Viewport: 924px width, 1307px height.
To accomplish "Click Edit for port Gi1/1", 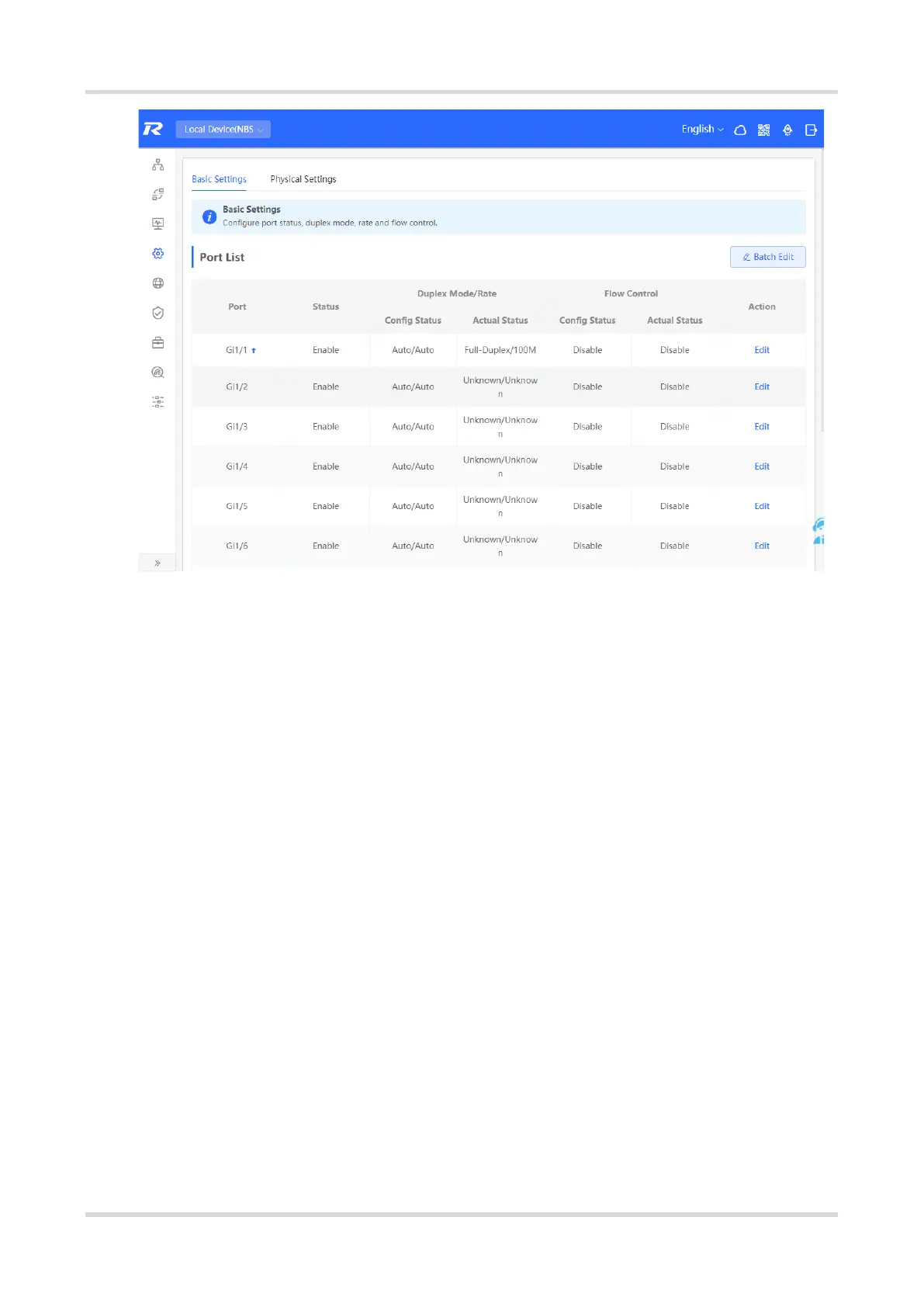I will point(762,350).
